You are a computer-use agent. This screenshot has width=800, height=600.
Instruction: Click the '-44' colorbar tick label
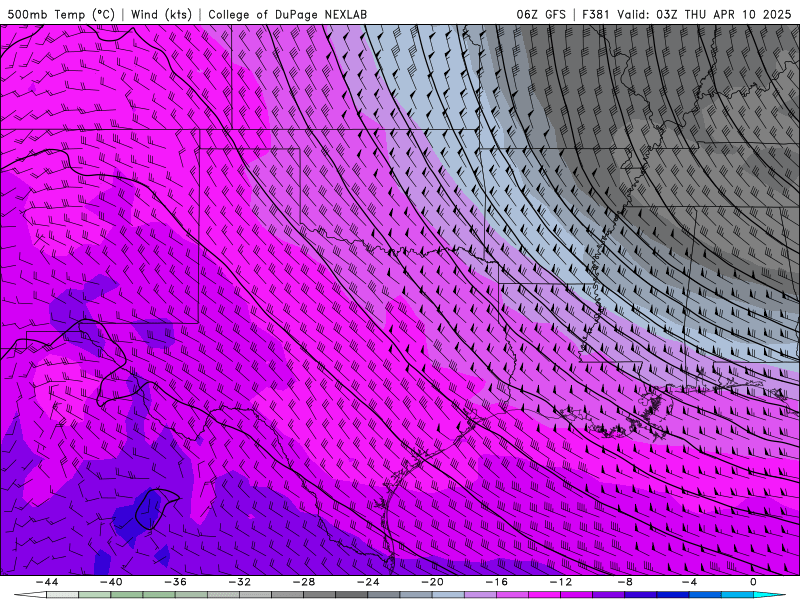[x=47, y=582]
